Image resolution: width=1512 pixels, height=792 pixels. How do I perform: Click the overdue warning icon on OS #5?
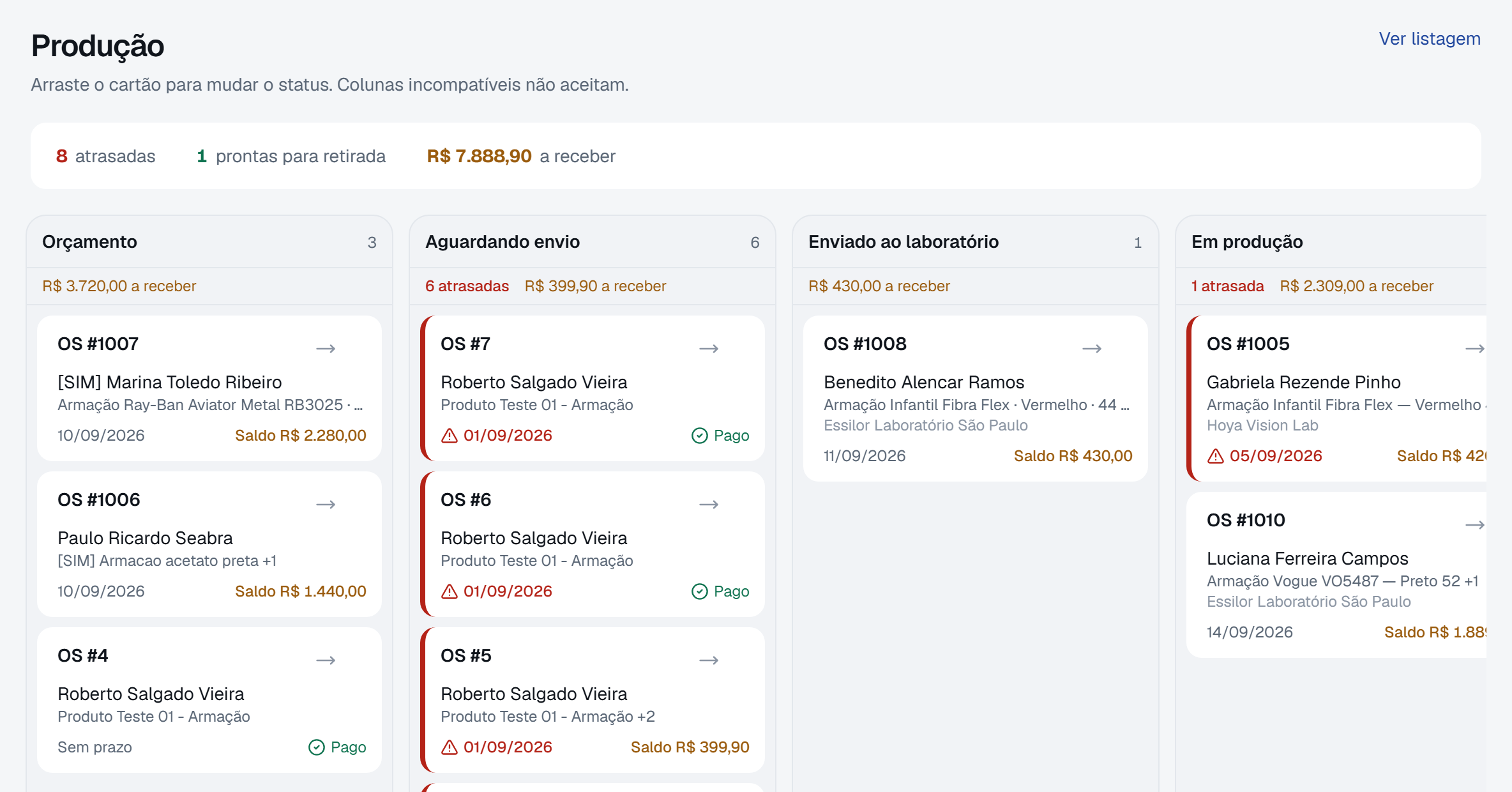450,747
